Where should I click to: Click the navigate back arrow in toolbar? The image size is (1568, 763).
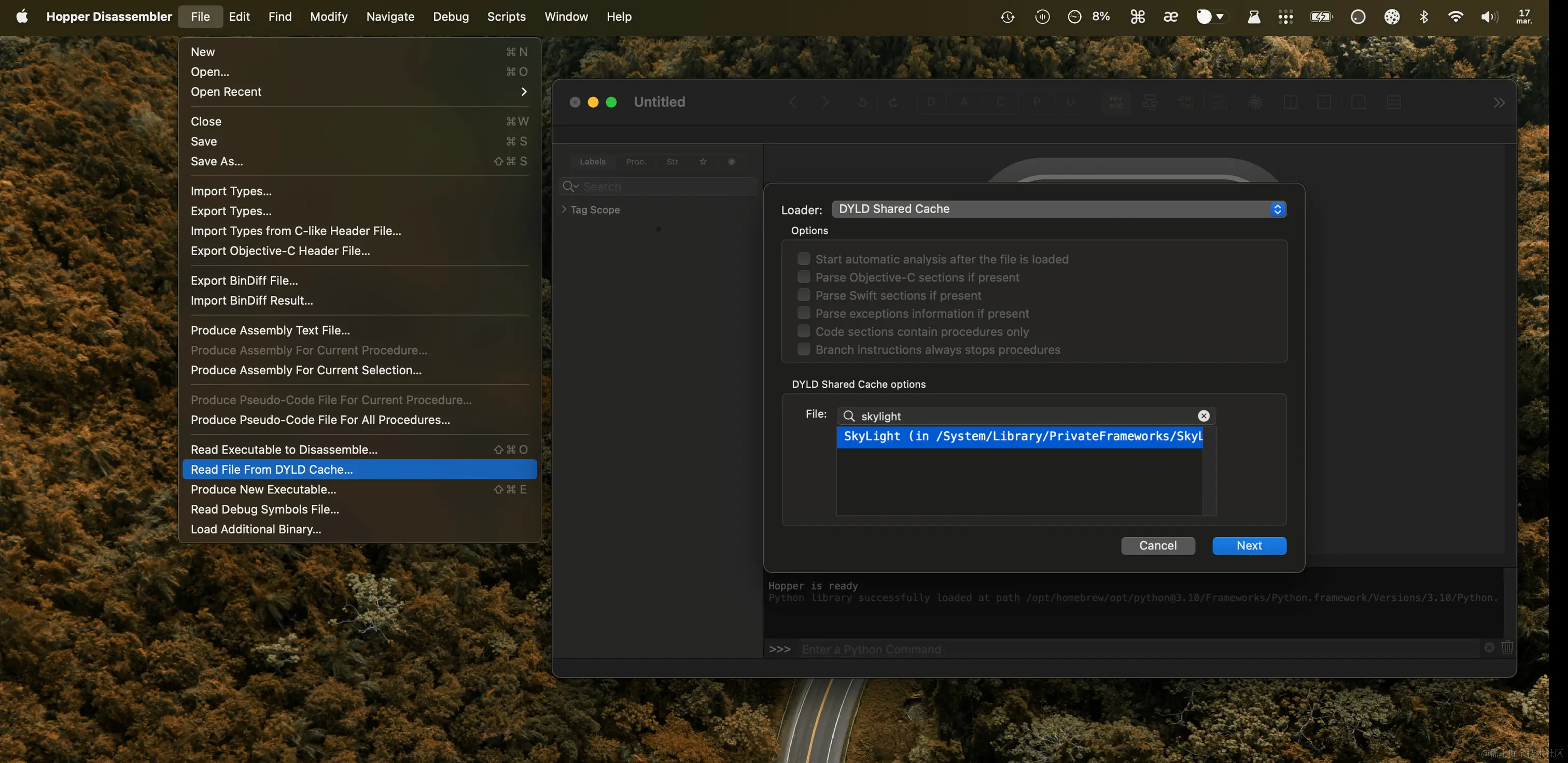792,102
